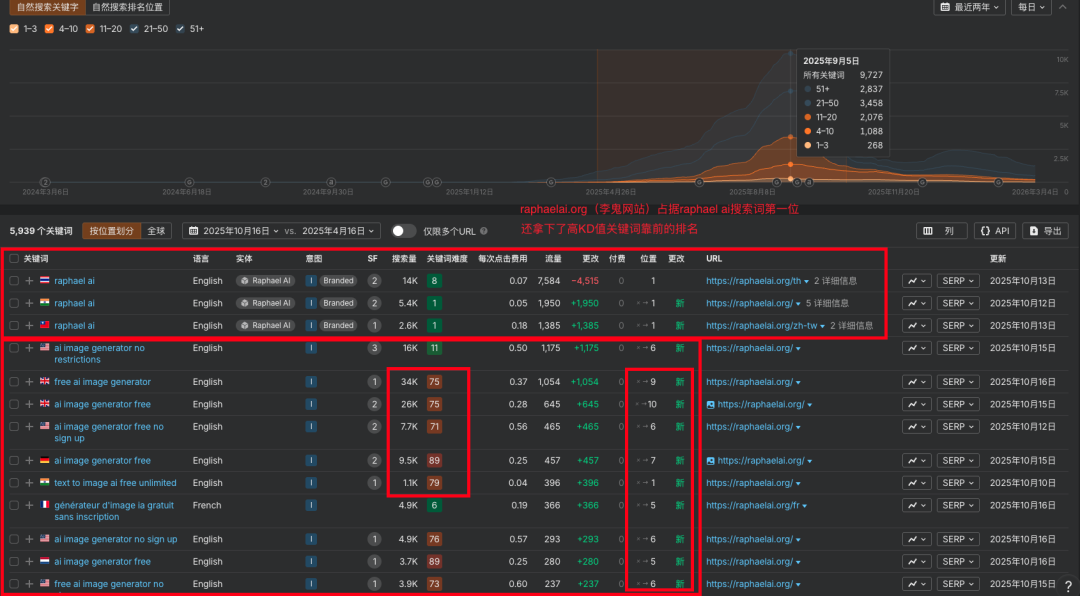Toggle the 51+ position checkbox
This screenshot has width=1080, height=596.
180,29
